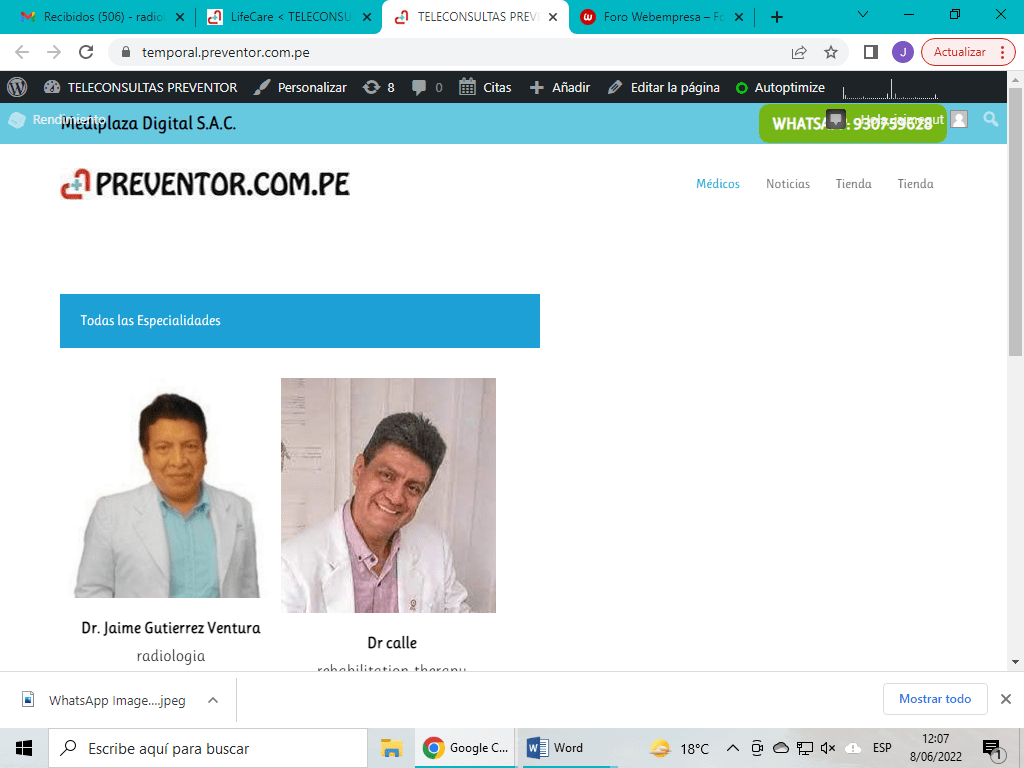Screen dimensions: 1024x768
Task: Open a new browser tab
Action: [x=776, y=17]
